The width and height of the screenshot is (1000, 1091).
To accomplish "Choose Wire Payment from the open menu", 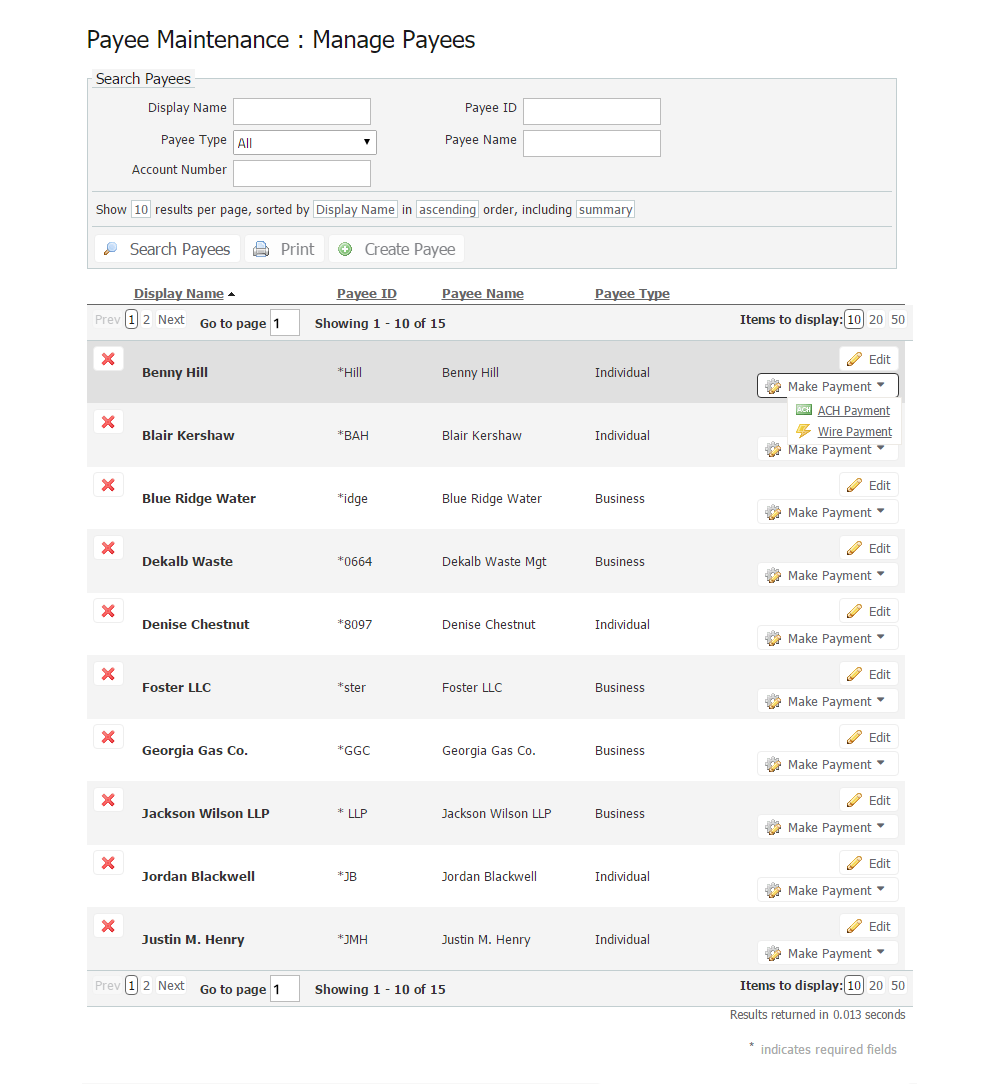I will (854, 432).
